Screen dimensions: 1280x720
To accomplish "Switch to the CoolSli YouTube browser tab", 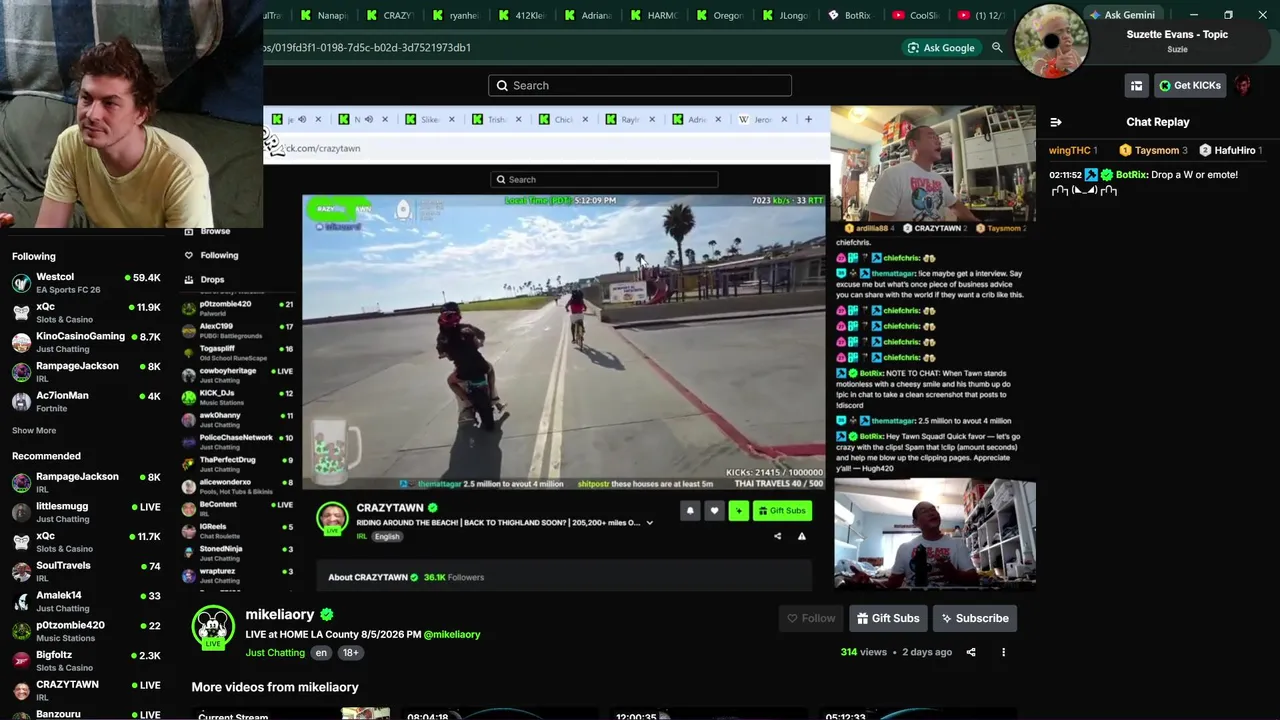I will click(916, 15).
